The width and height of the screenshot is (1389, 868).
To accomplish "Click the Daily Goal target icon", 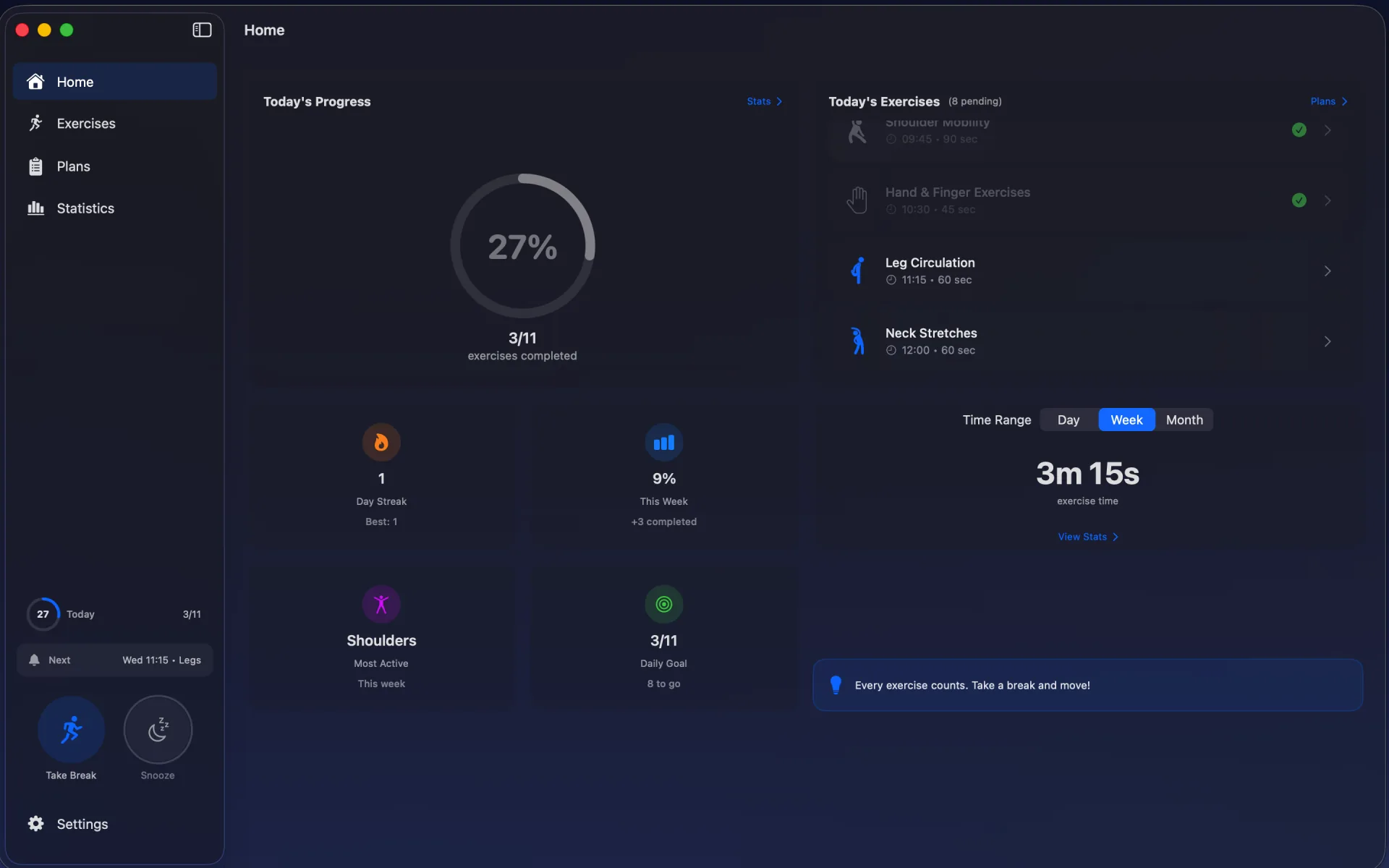I will [x=663, y=604].
